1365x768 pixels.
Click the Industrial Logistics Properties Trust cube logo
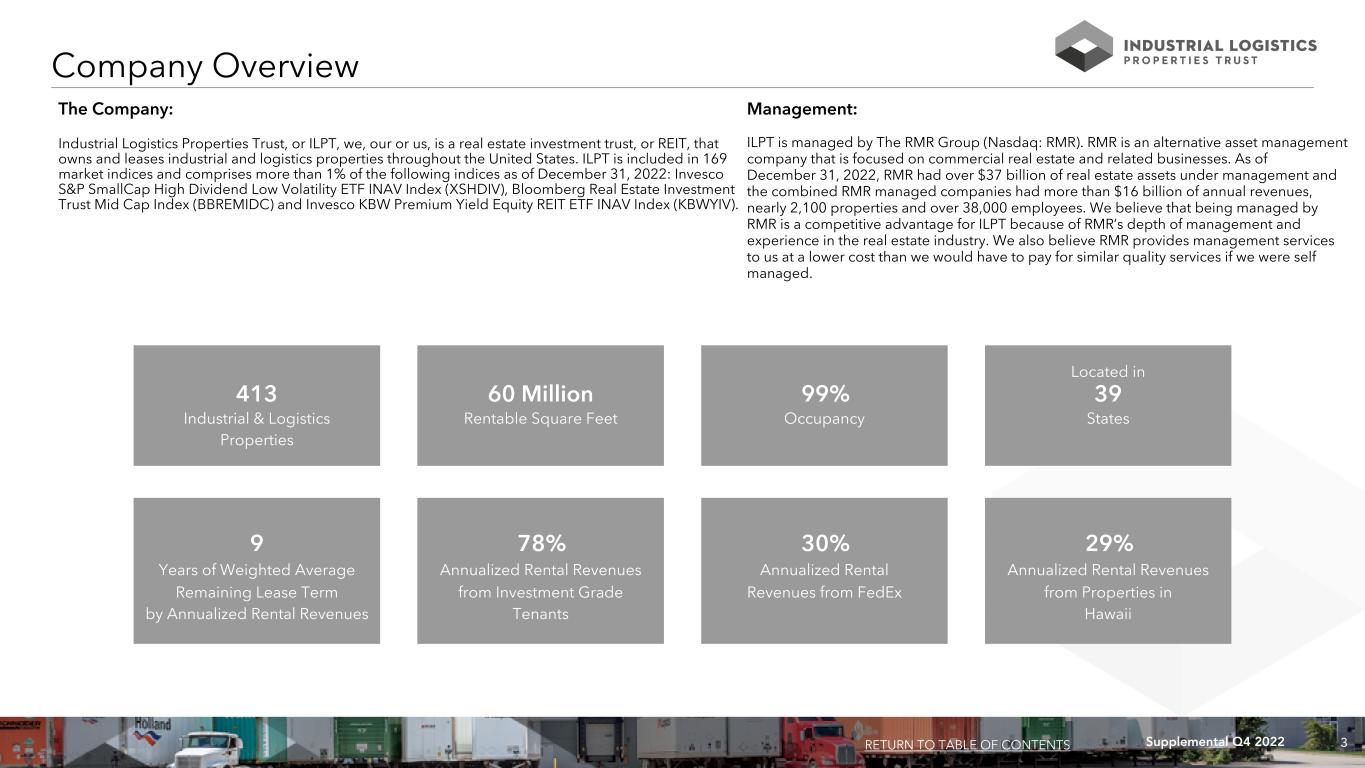(1084, 46)
